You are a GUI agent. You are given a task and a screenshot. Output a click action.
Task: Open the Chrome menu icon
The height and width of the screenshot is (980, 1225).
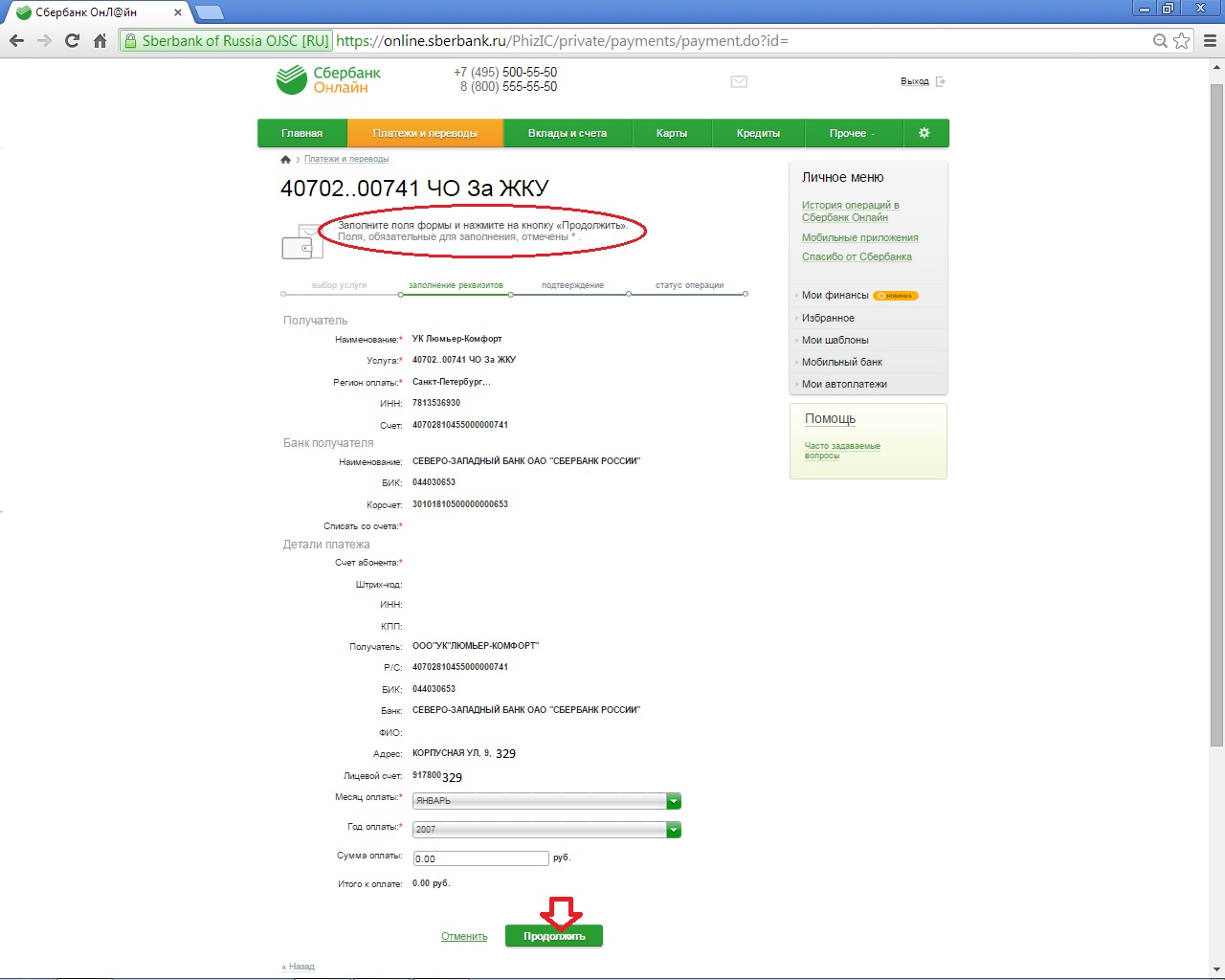(1210, 40)
